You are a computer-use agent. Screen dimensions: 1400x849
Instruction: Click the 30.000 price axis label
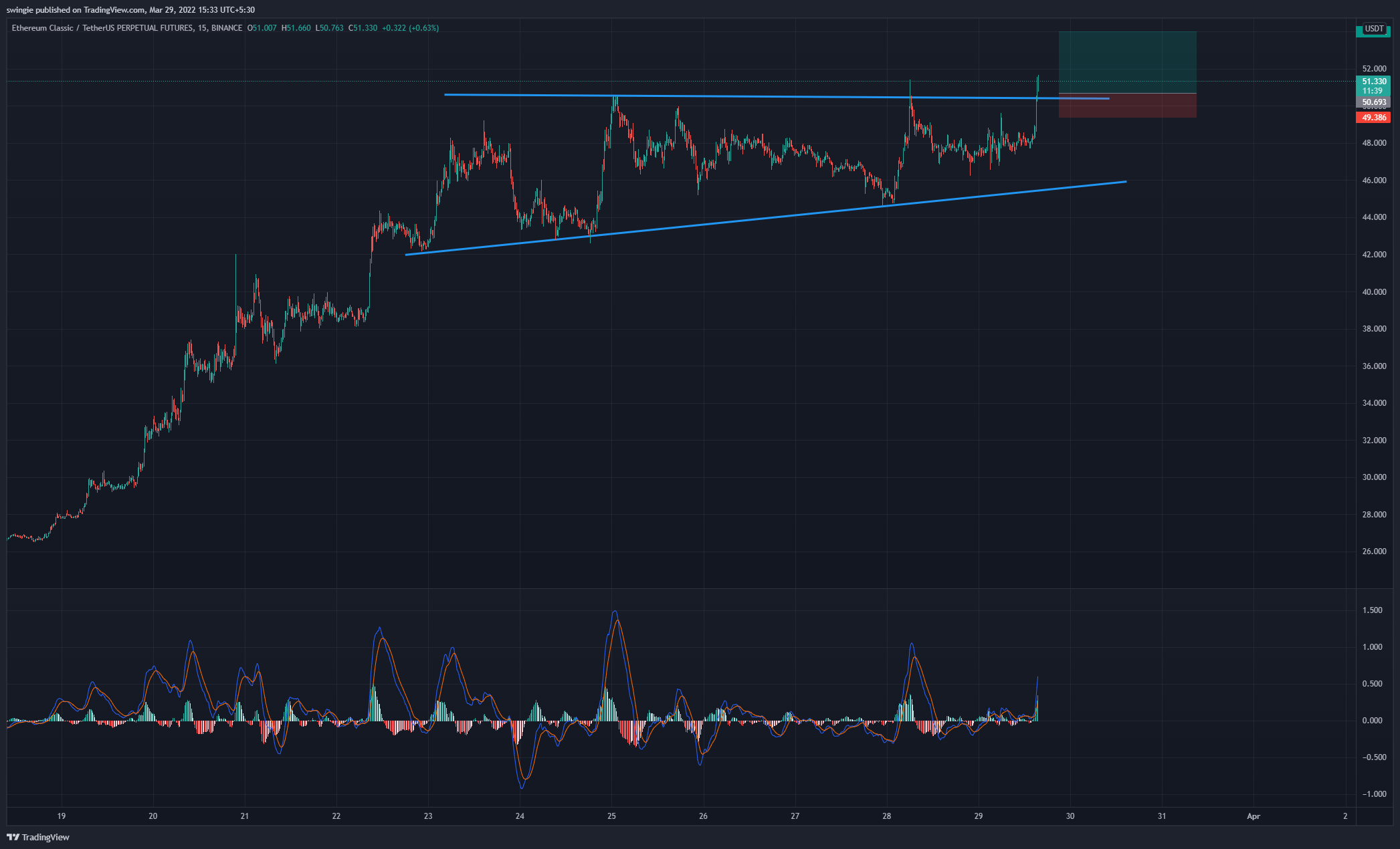(1374, 477)
